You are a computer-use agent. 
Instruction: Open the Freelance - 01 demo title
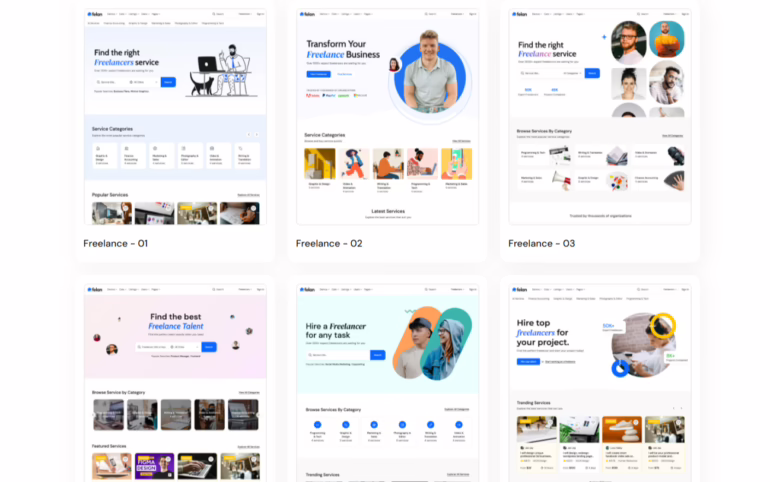point(115,243)
